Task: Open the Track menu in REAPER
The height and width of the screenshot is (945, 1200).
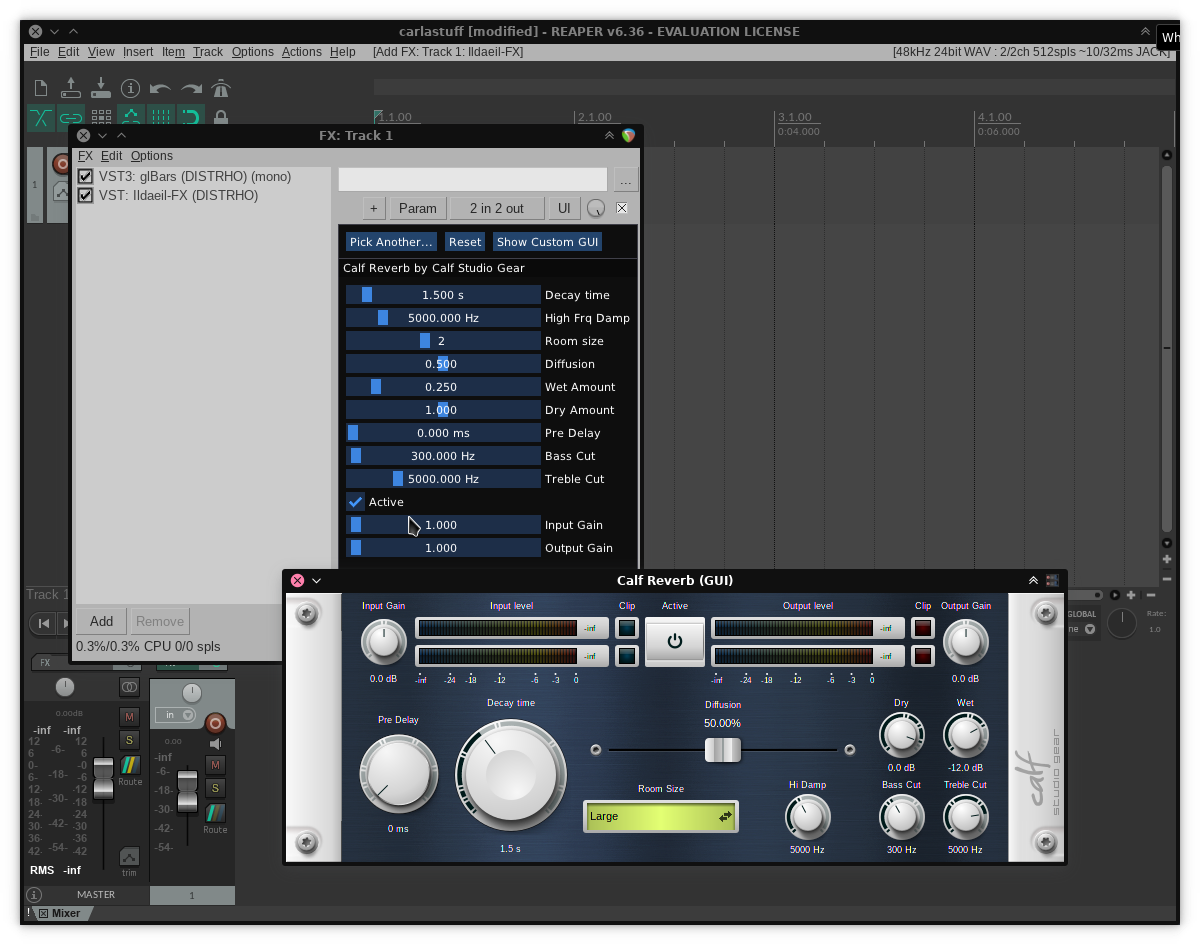Action: click(208, 52)
